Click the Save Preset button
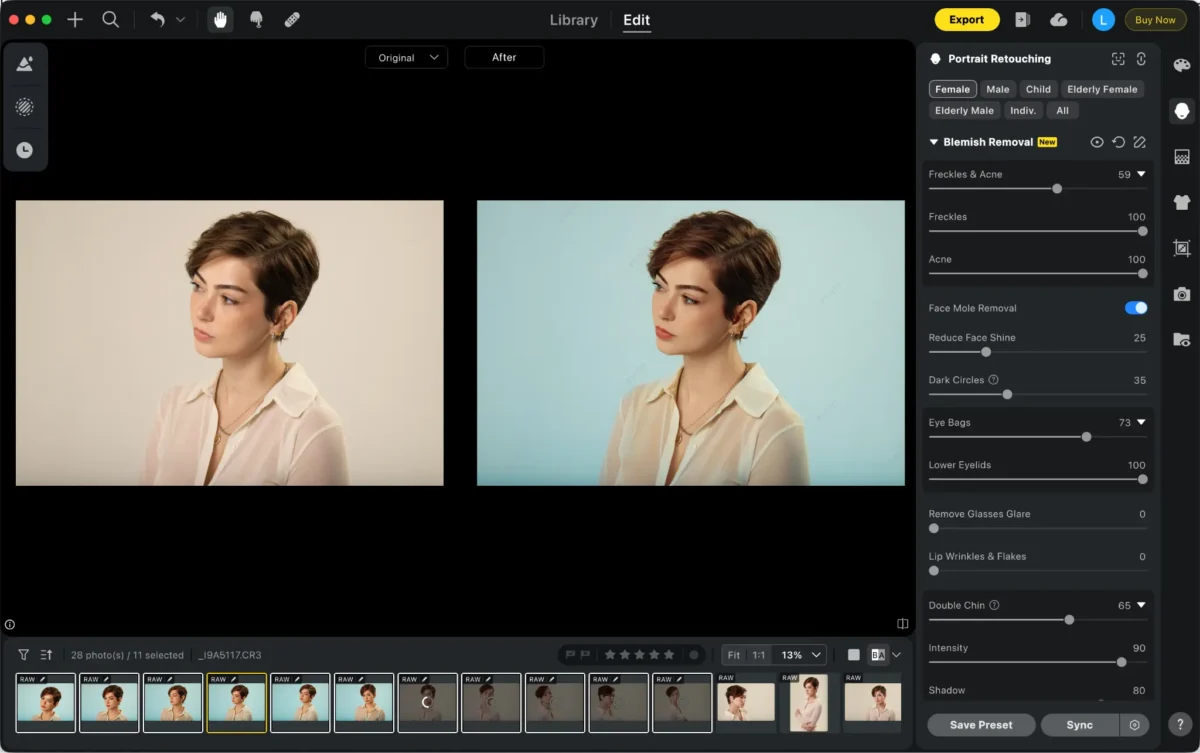The width and height of the screenshot is (1200, 753). pyautogui.click(x=980, y=725)
